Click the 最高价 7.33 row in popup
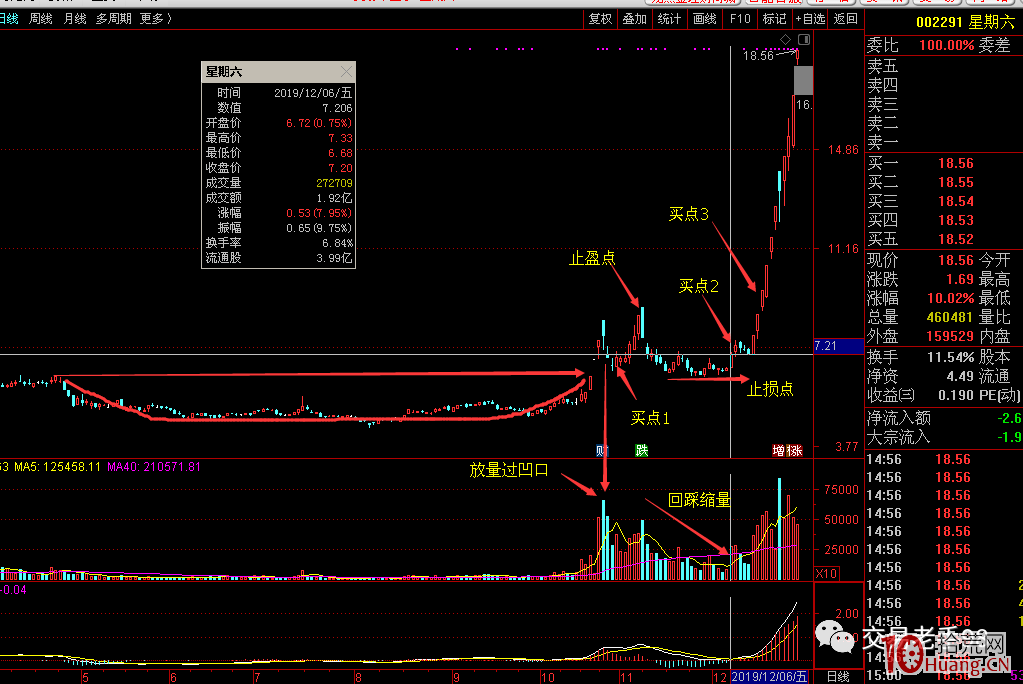Viewport: 1023px width, 684px height. 279,138
